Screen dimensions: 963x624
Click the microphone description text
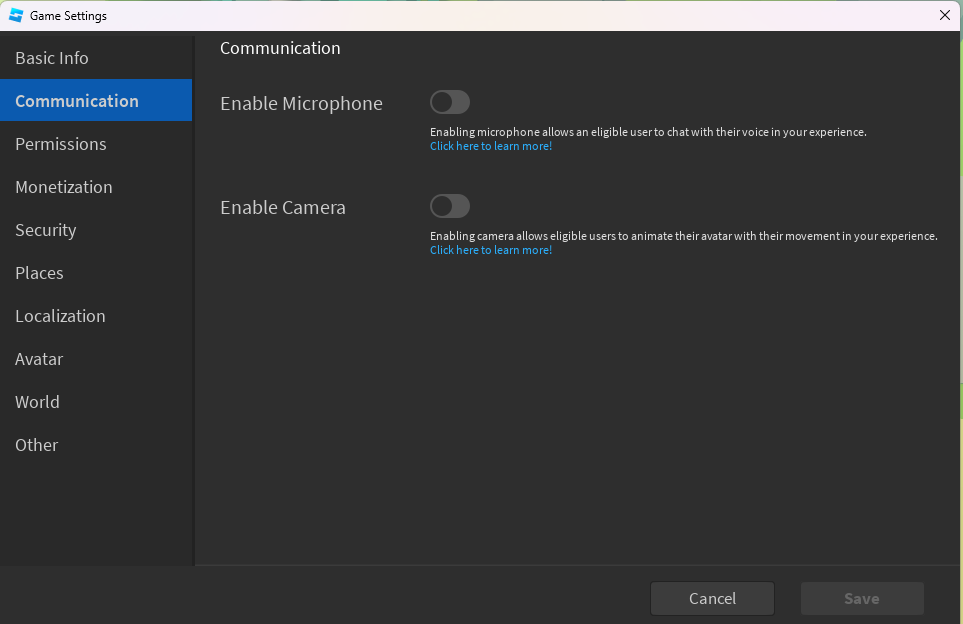click(648, 132)
